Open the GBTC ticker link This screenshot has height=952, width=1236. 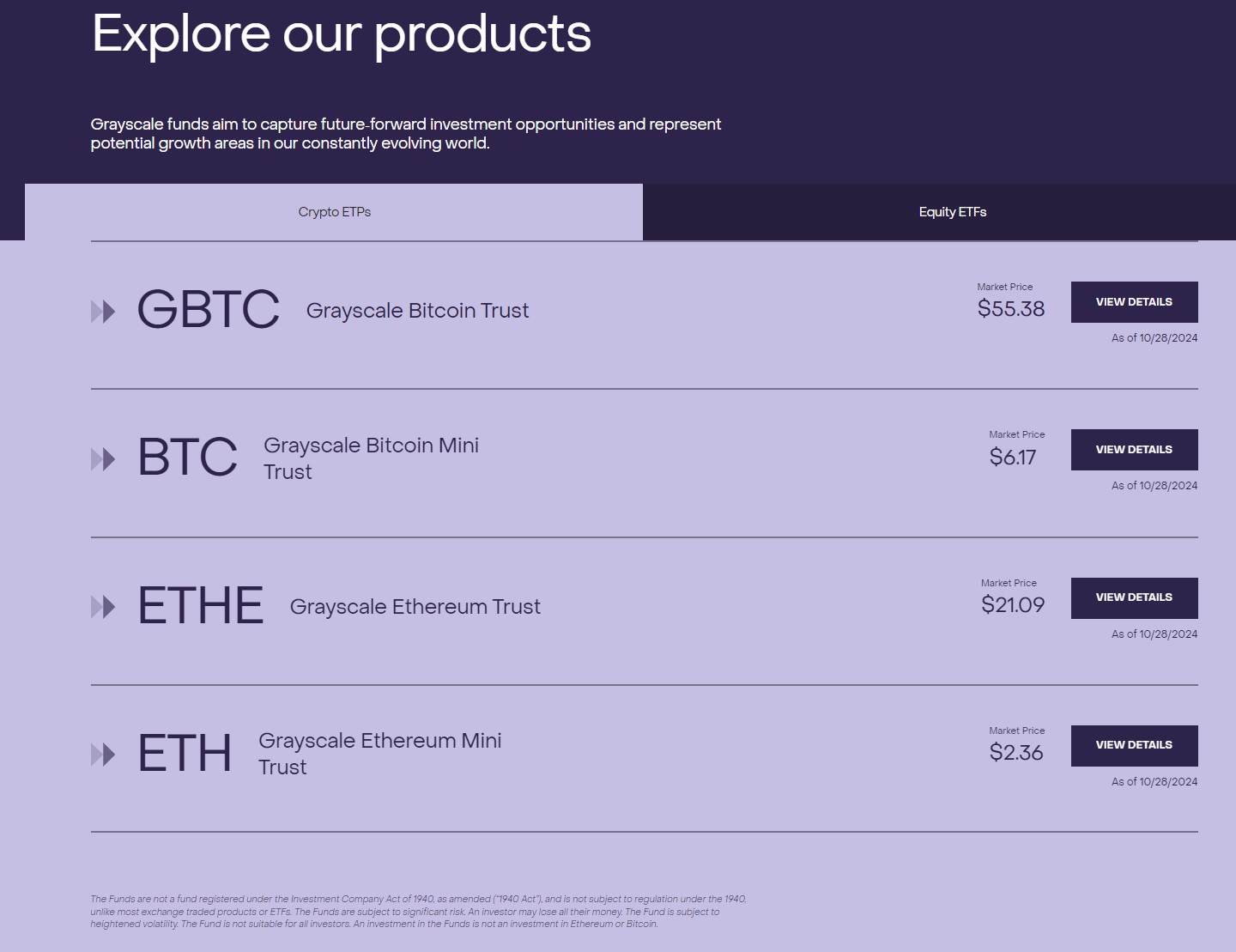(209, 311)
